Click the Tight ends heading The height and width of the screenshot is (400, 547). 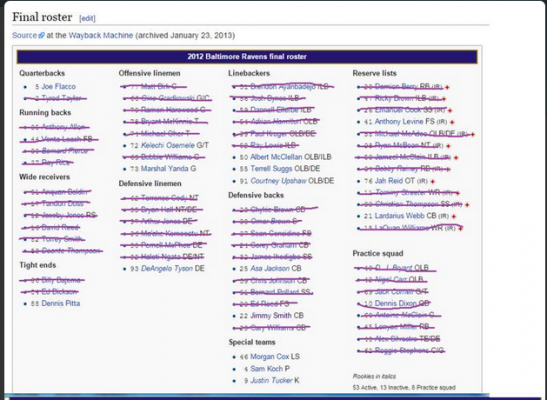tap(37, 265)
